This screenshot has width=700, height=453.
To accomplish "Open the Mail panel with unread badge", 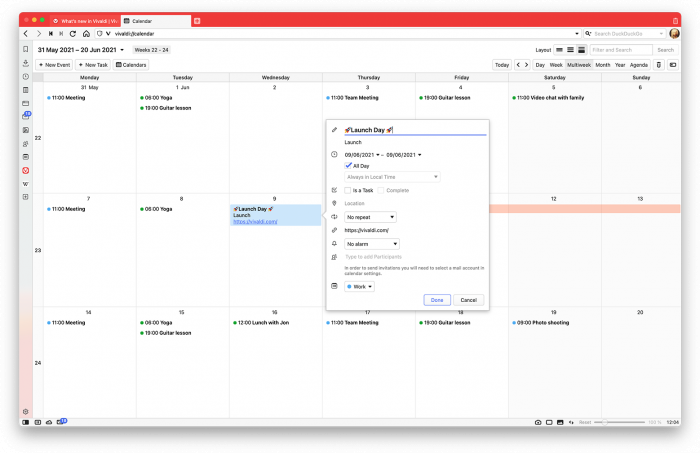I will click(26, 116).
